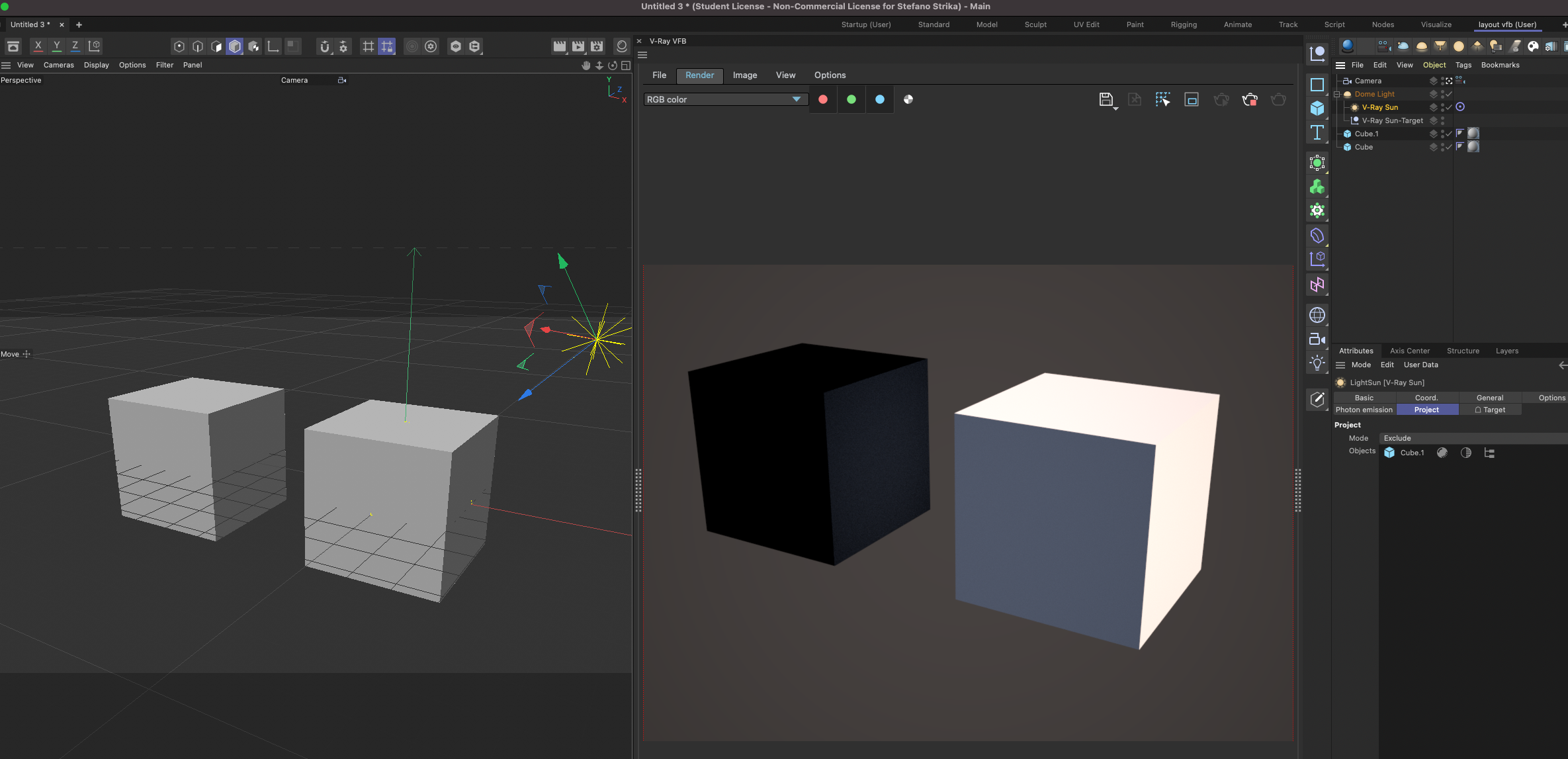Open the Photon emission section
The image size is (1568, 759).
(x=1364, y=410)
